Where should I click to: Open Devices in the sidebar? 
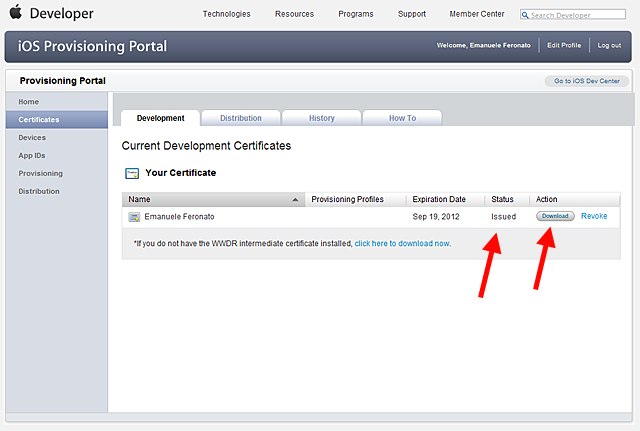click(x=32, y=137)
